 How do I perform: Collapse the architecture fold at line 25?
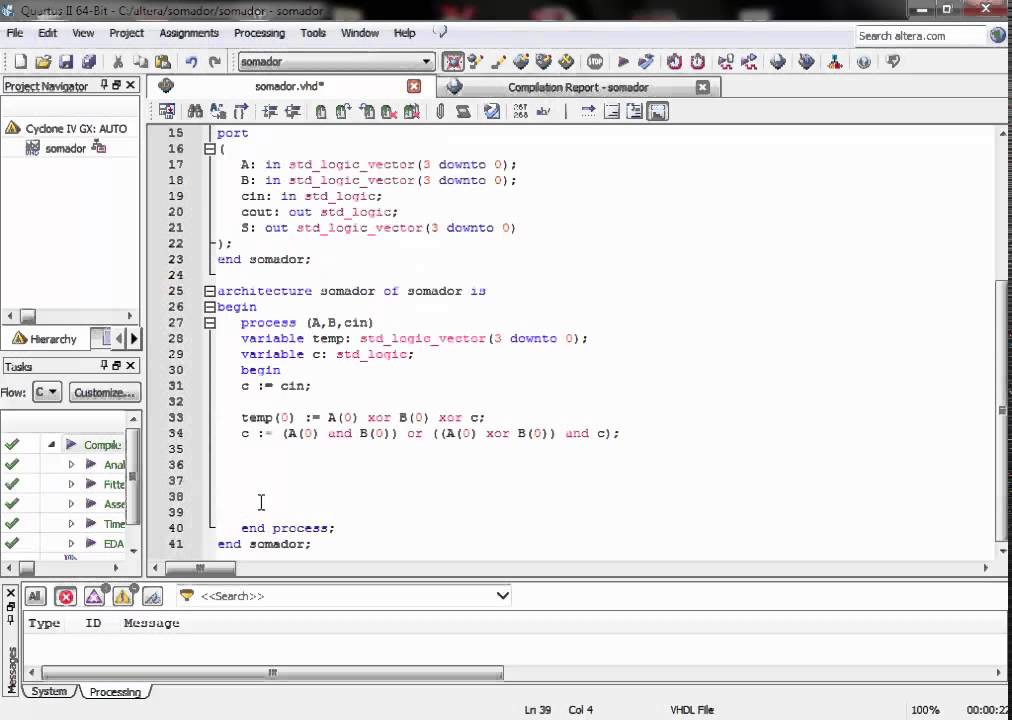(x=210, y=292)
